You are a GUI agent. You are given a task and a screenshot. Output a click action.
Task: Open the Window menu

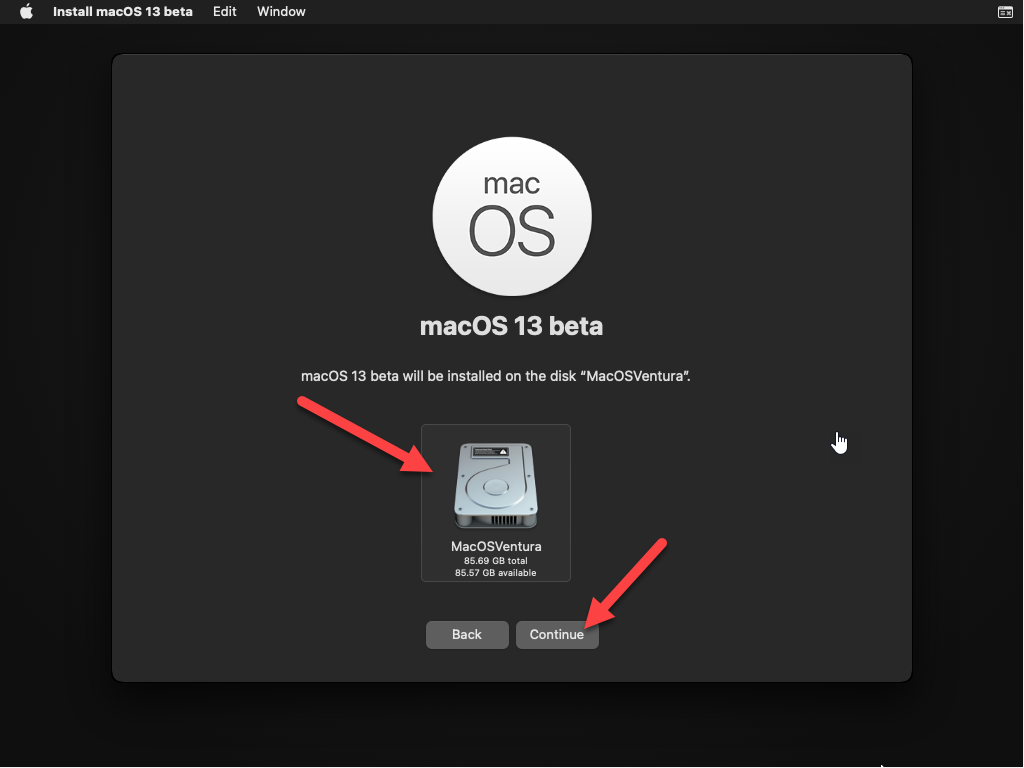281,12
